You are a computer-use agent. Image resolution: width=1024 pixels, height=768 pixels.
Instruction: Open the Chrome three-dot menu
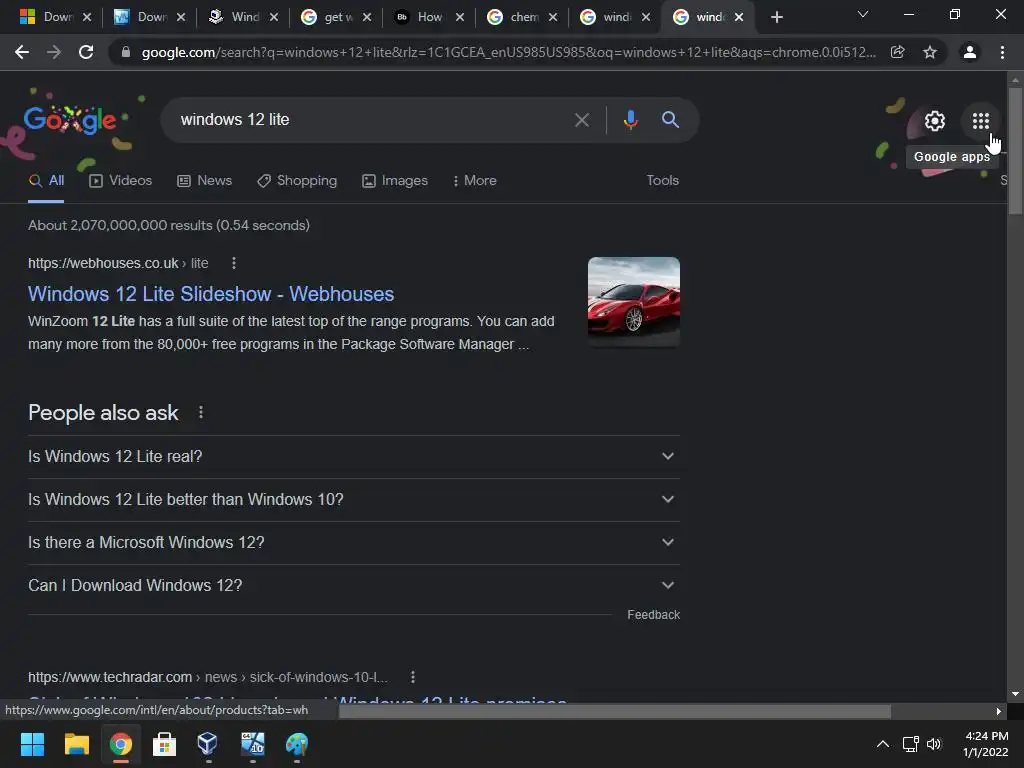(1002, 52)
